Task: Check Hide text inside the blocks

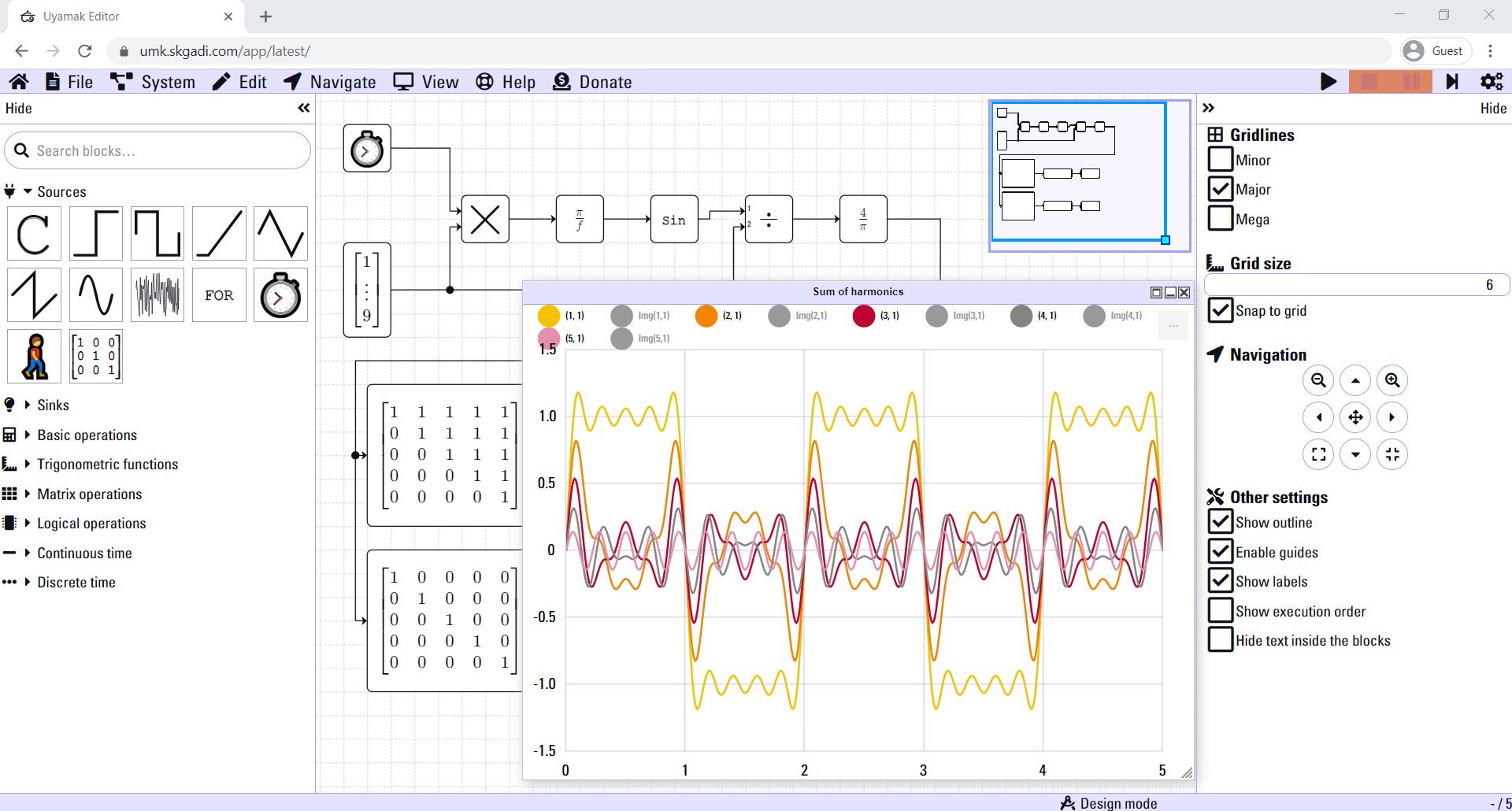Action: [x=1221, y=640]
